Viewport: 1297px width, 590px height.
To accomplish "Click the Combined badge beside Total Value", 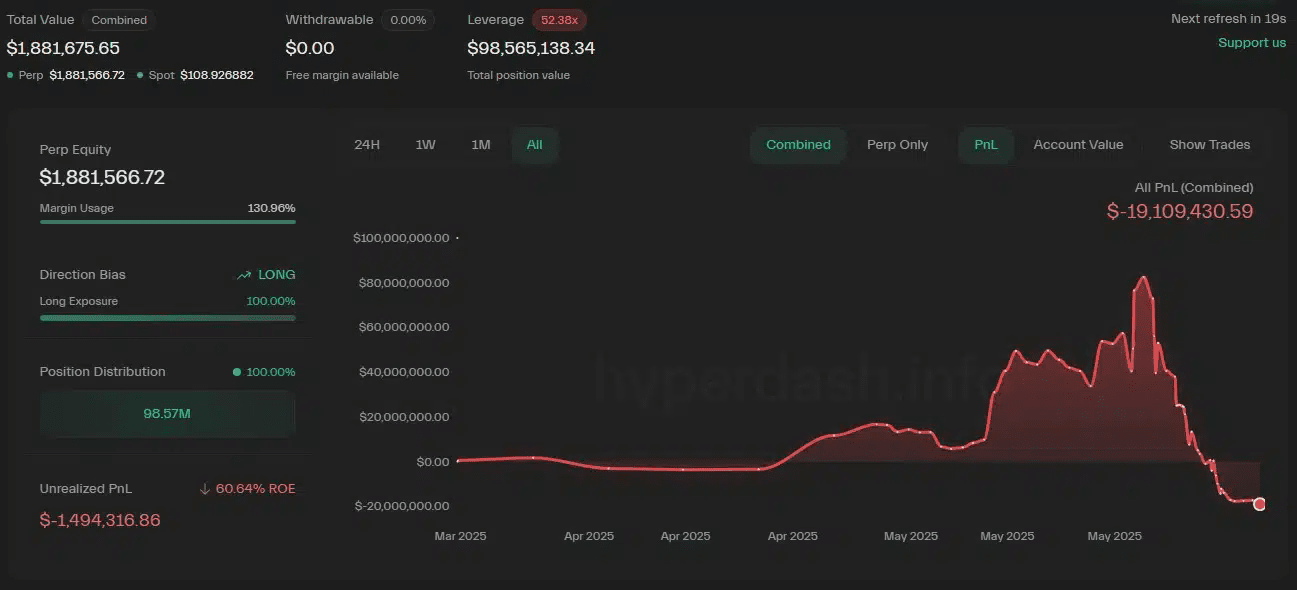I will (x=119, y=20).
